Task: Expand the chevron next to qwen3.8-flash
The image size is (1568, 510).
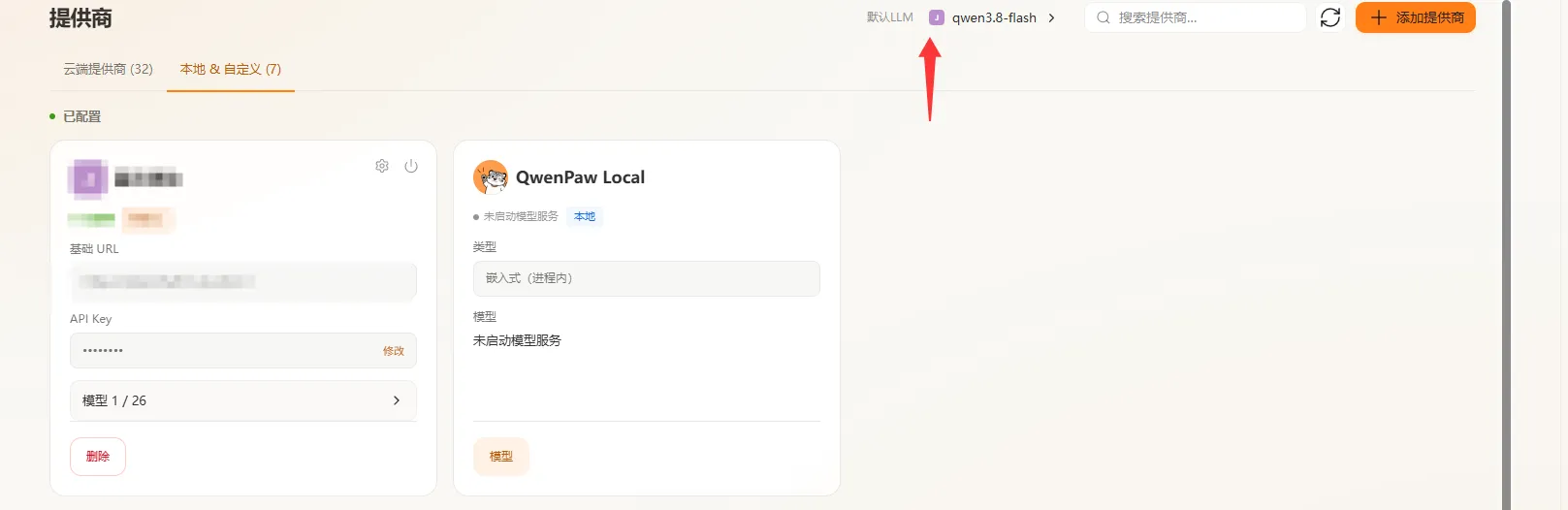Action: (1052, 17)
